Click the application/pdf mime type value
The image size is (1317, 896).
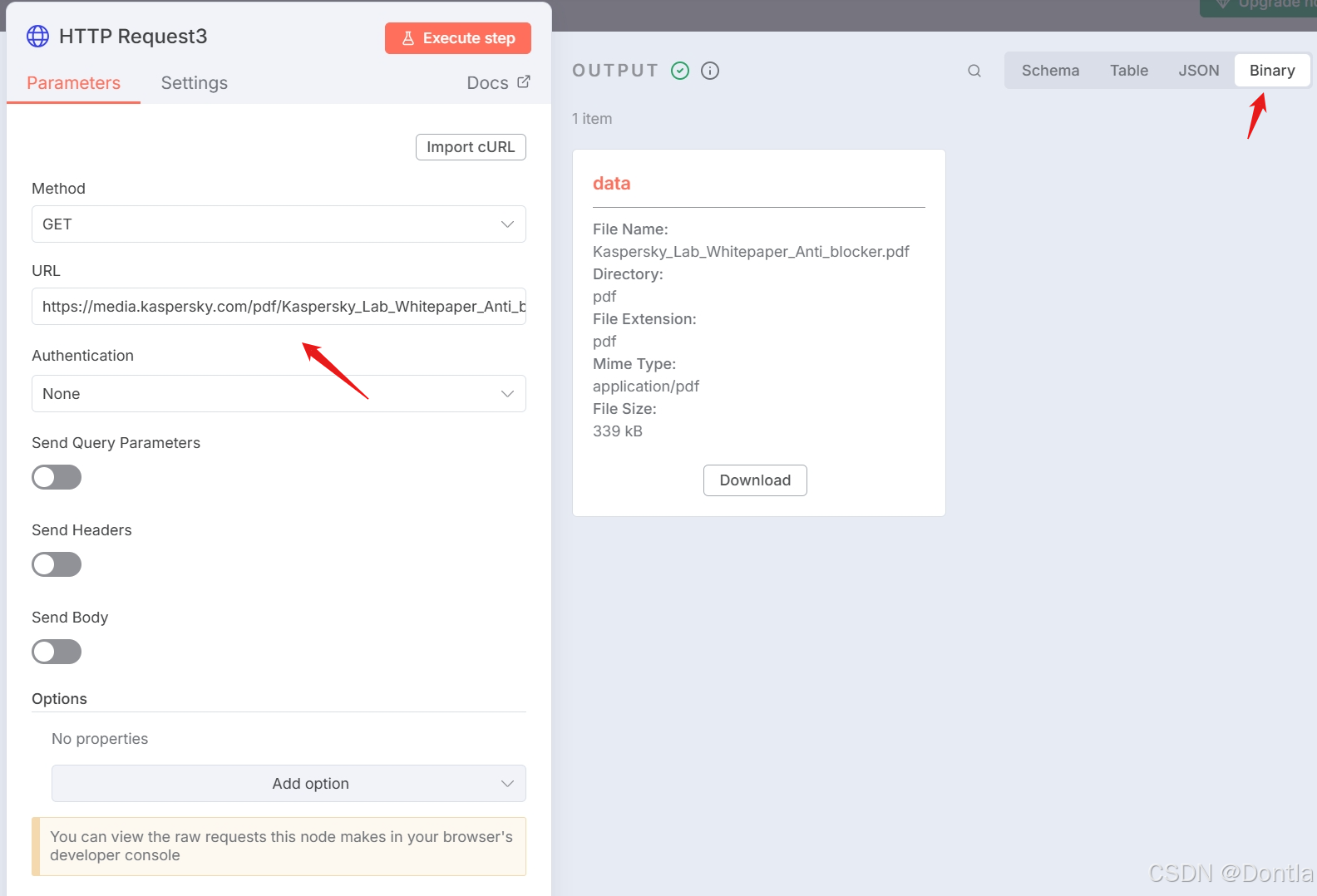click(646, 386)
